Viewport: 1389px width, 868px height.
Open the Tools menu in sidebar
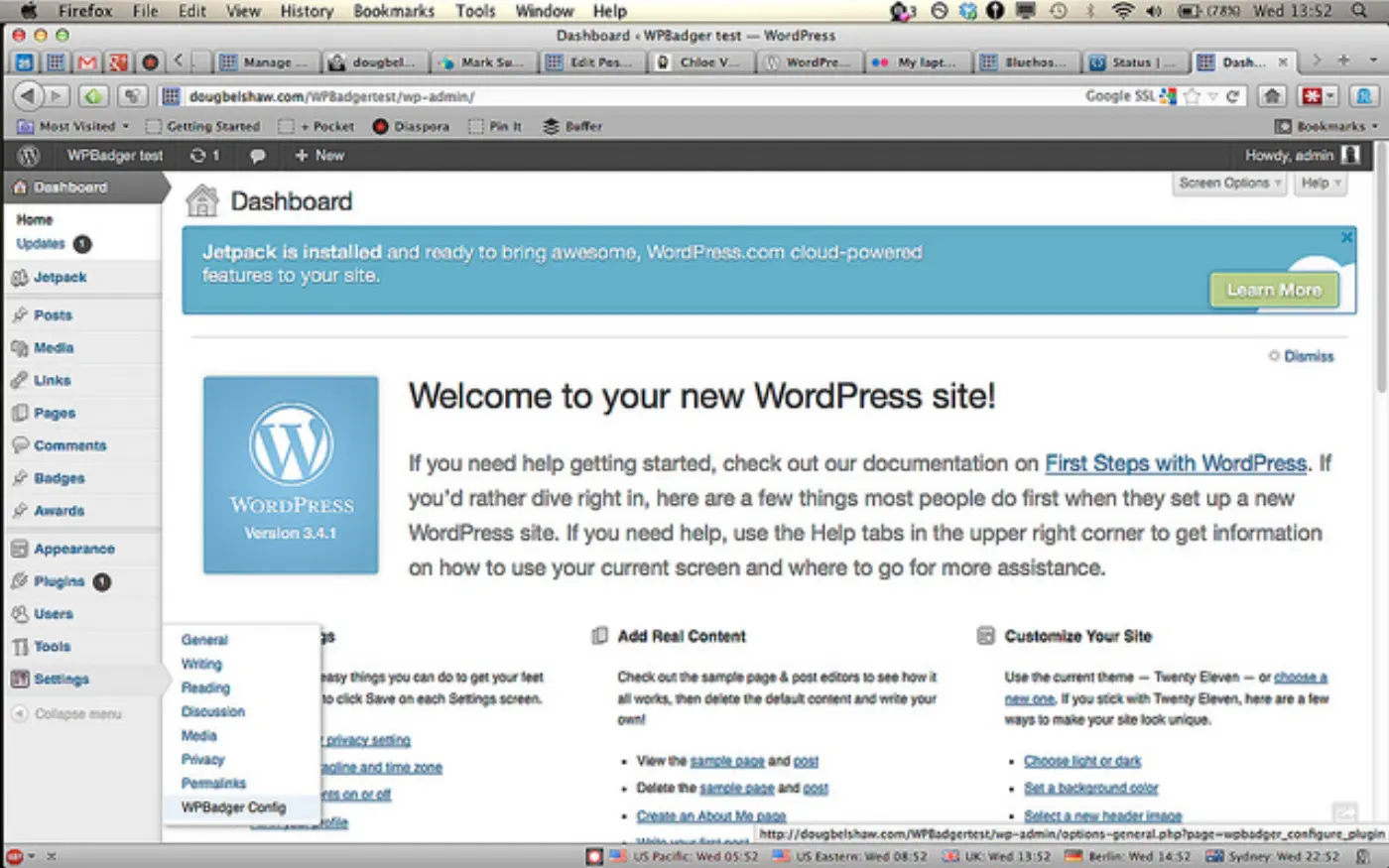click(52, 647)
